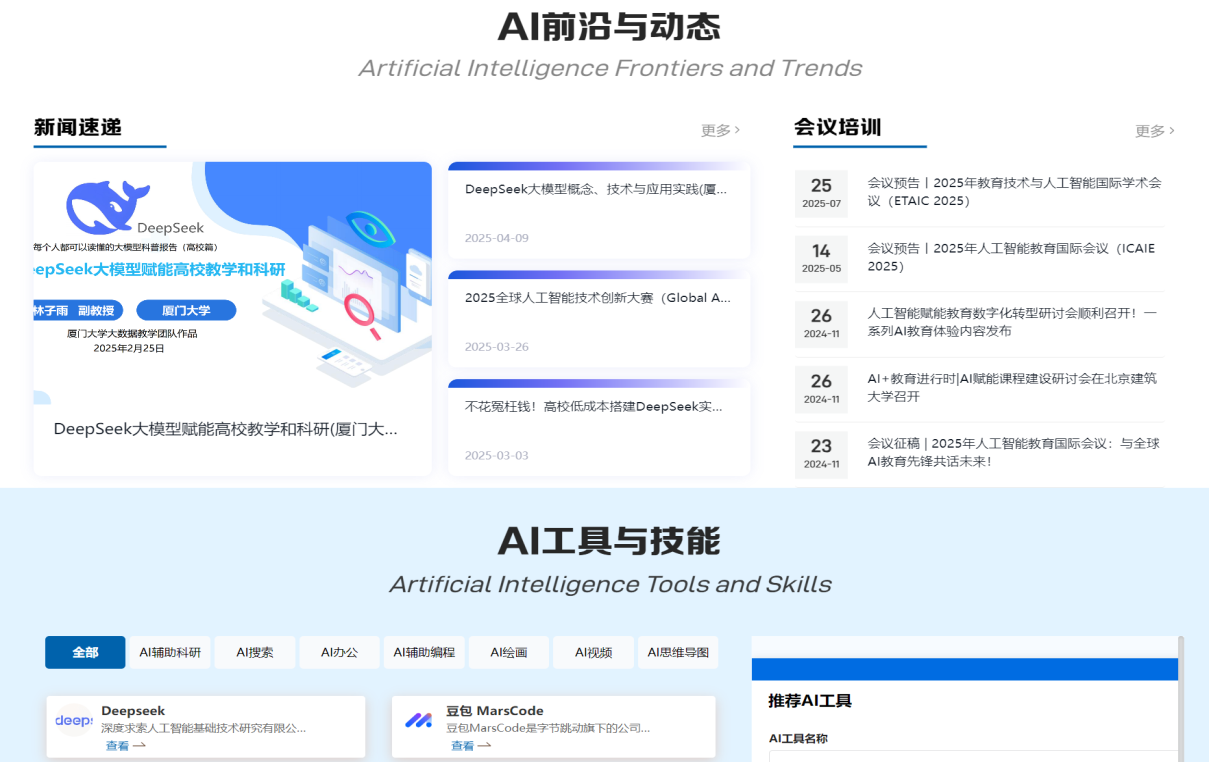Click the 25 2025-07 date badge
1209x762 pixels.
tap(821, 193)
